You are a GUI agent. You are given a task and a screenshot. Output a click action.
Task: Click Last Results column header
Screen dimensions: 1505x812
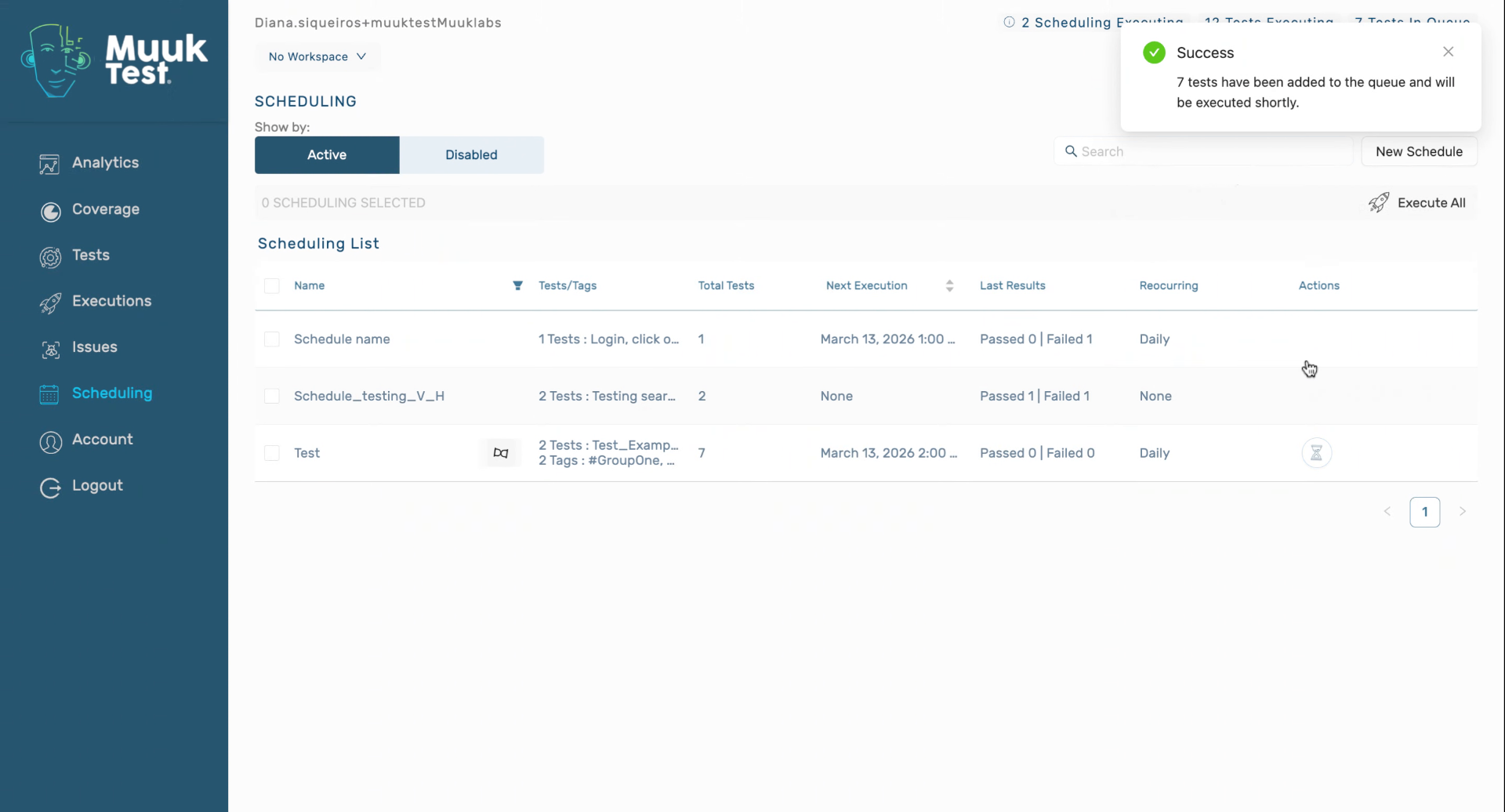[x=1013, y=286]
